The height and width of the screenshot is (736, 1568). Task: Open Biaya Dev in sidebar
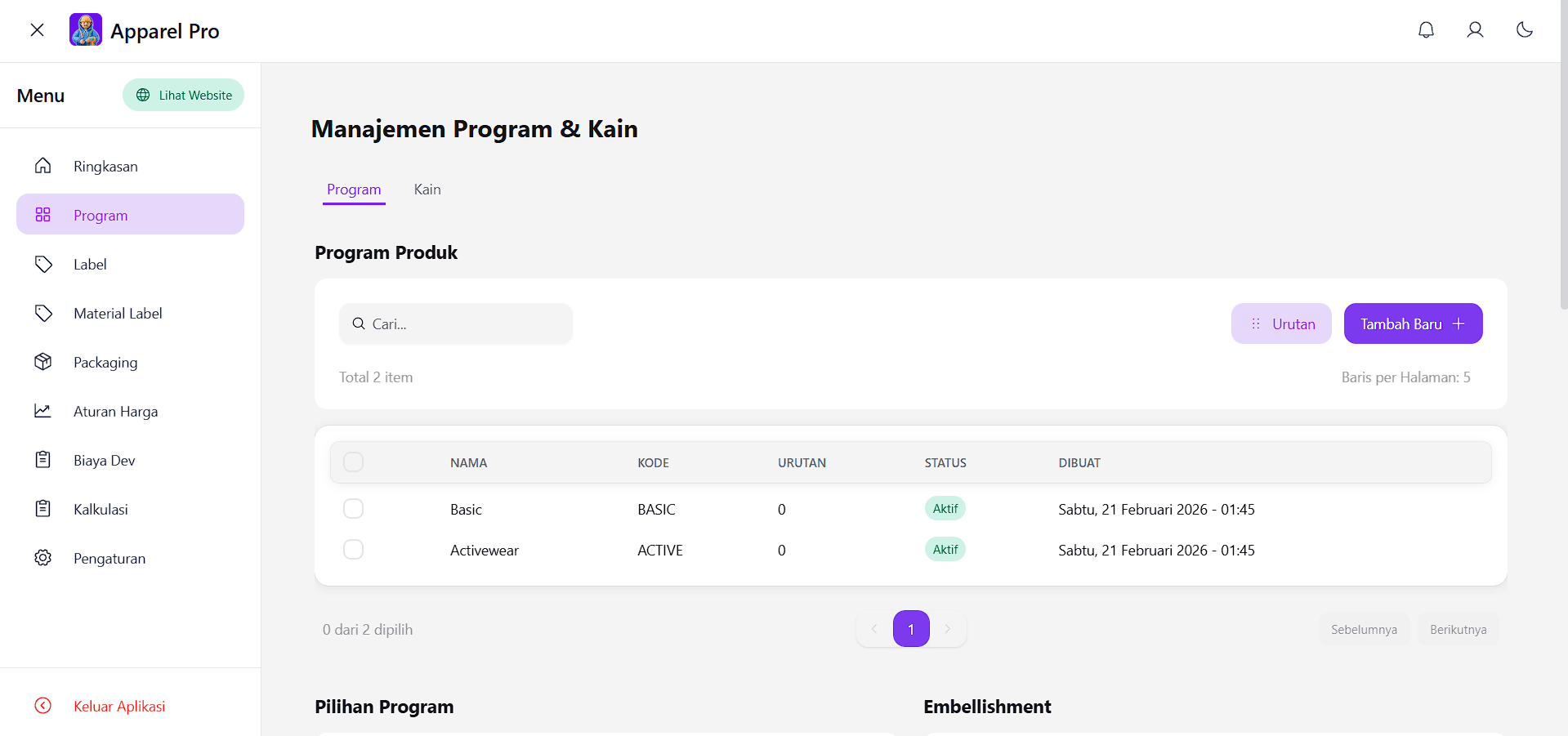[130, 460]
